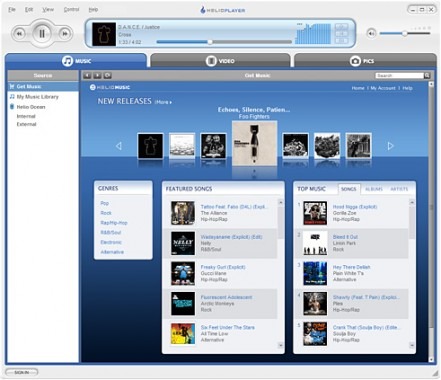Pause the currently playing track
The width and height of the screenshot is (441, 380).
click(42, 33)
